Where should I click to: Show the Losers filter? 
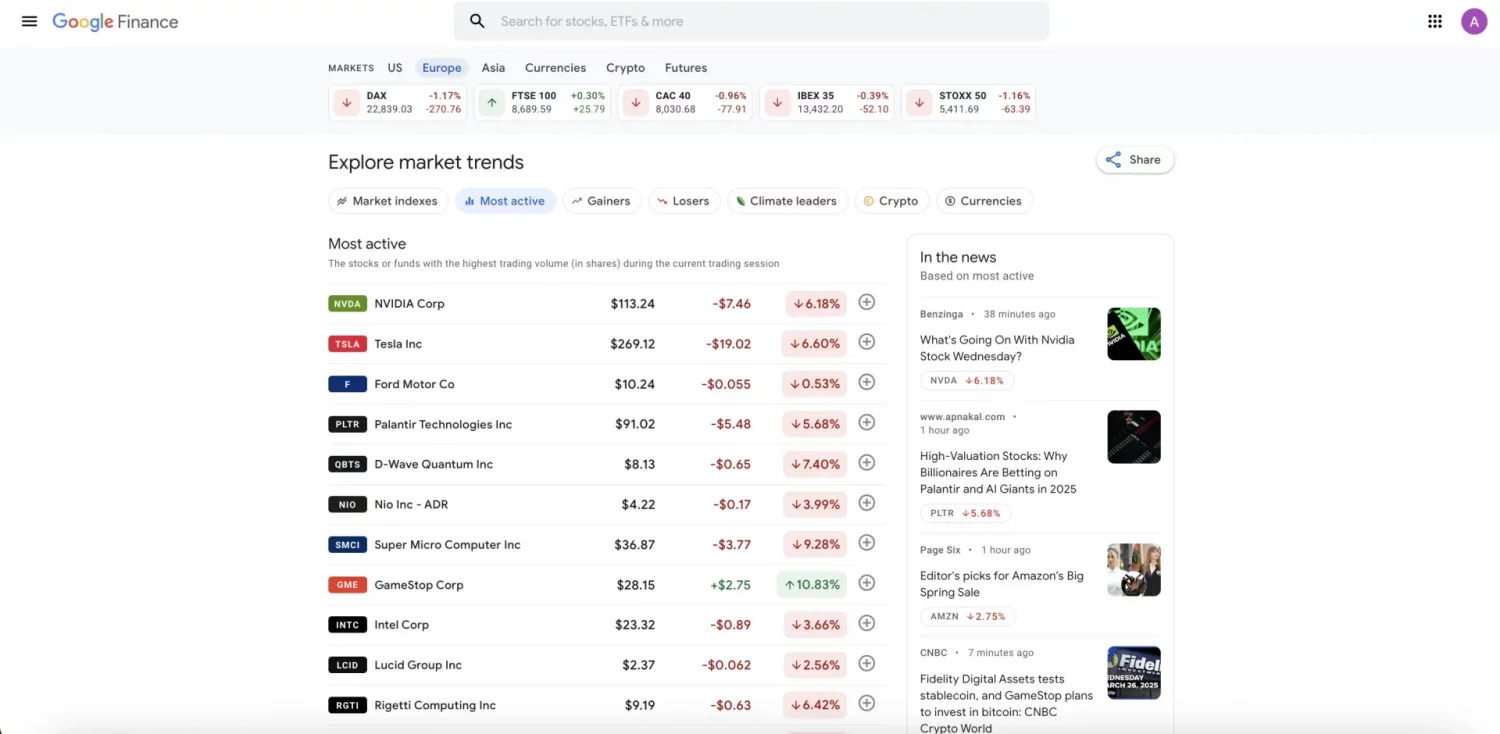tap(684, 201)
